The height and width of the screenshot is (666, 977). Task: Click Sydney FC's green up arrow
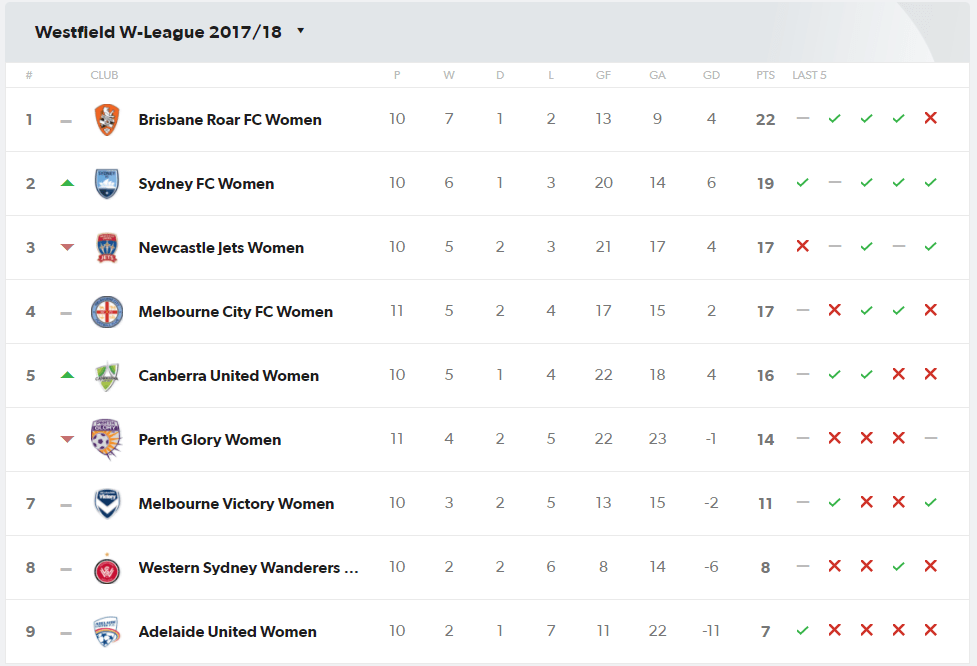point(67,183)
